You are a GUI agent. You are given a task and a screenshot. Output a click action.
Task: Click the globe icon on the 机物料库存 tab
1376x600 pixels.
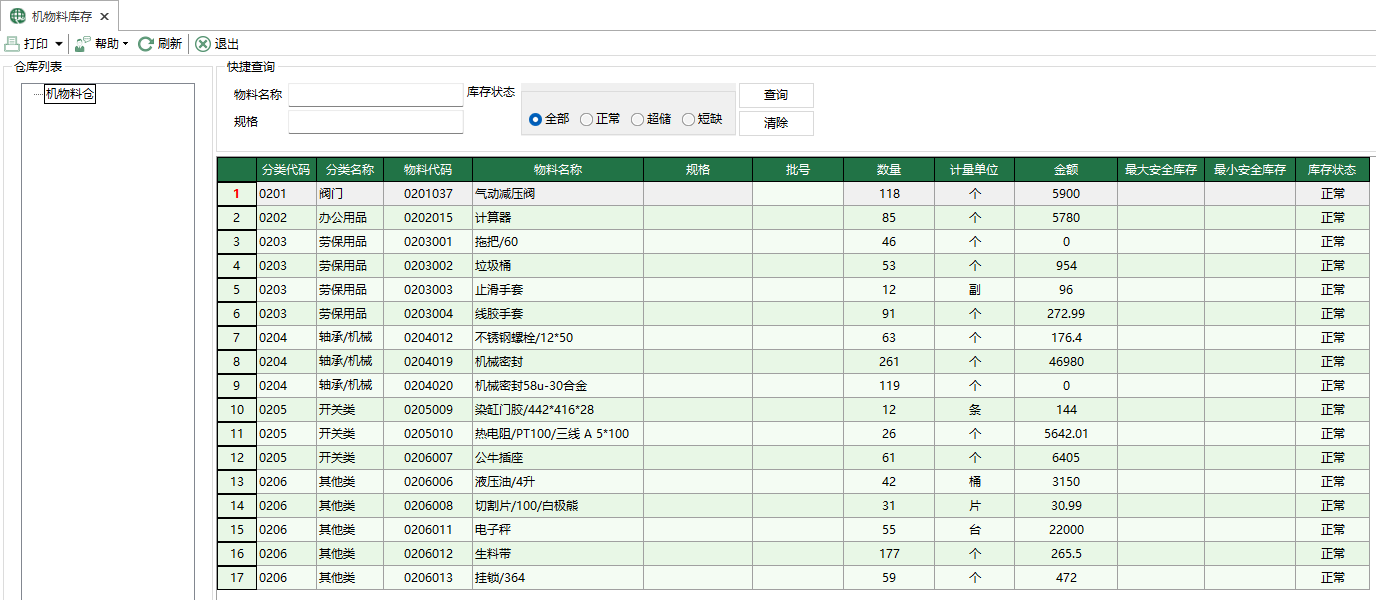(x=17, y=16)
